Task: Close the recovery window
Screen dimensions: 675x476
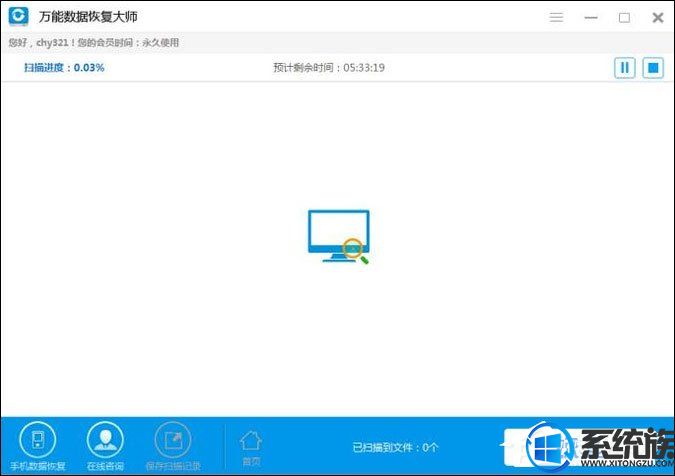Action: pos(658,18)
